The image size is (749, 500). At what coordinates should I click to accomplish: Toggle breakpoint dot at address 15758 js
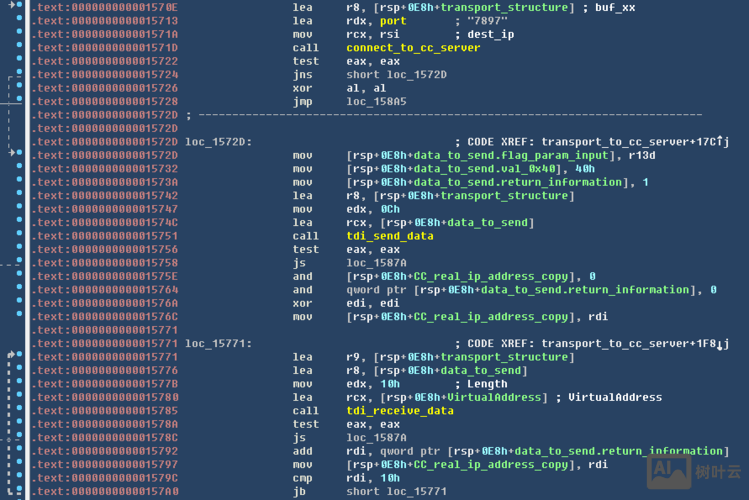[21, 263]
